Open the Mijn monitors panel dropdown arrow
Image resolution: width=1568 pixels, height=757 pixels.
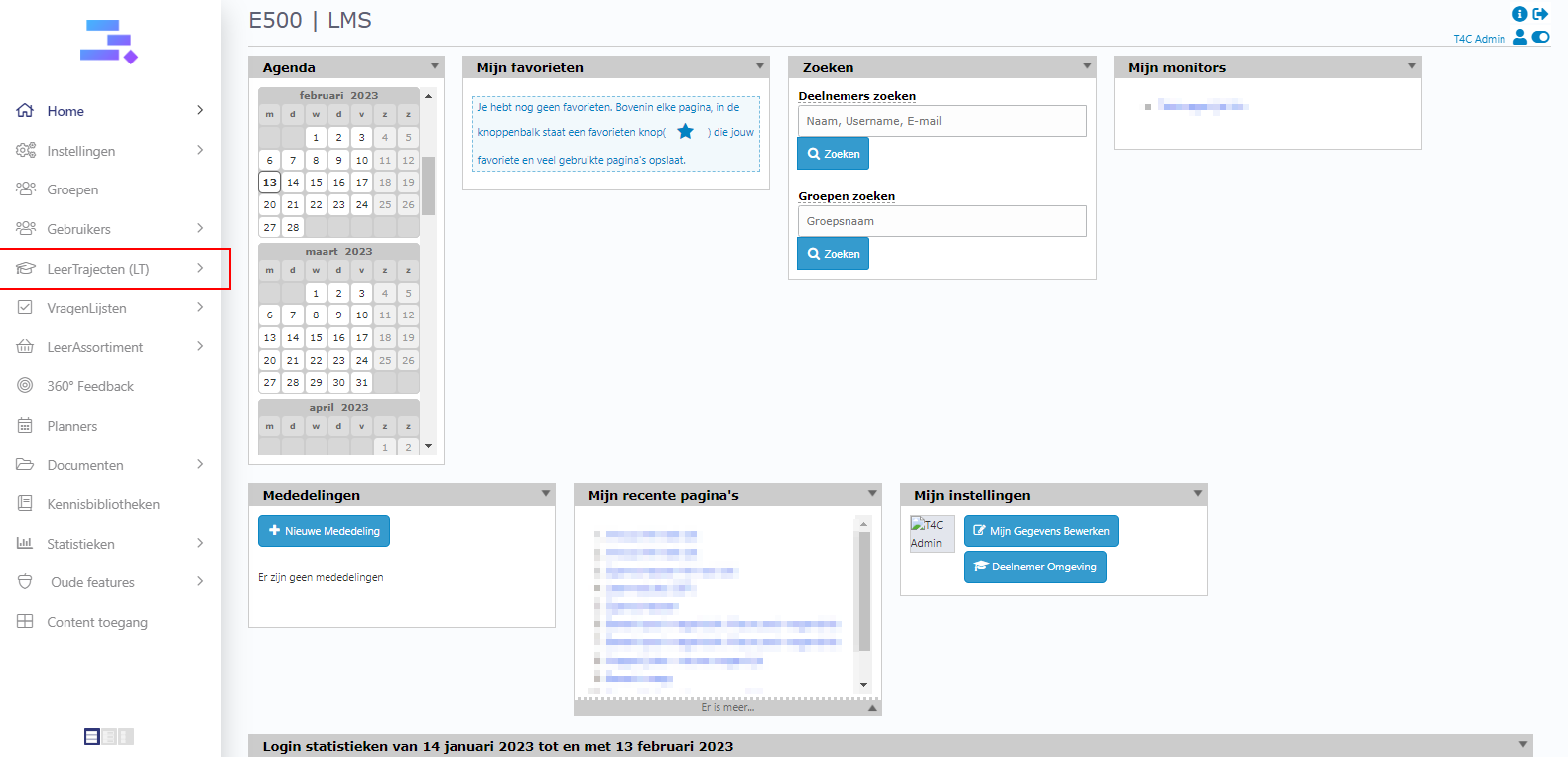(1411, 66)
